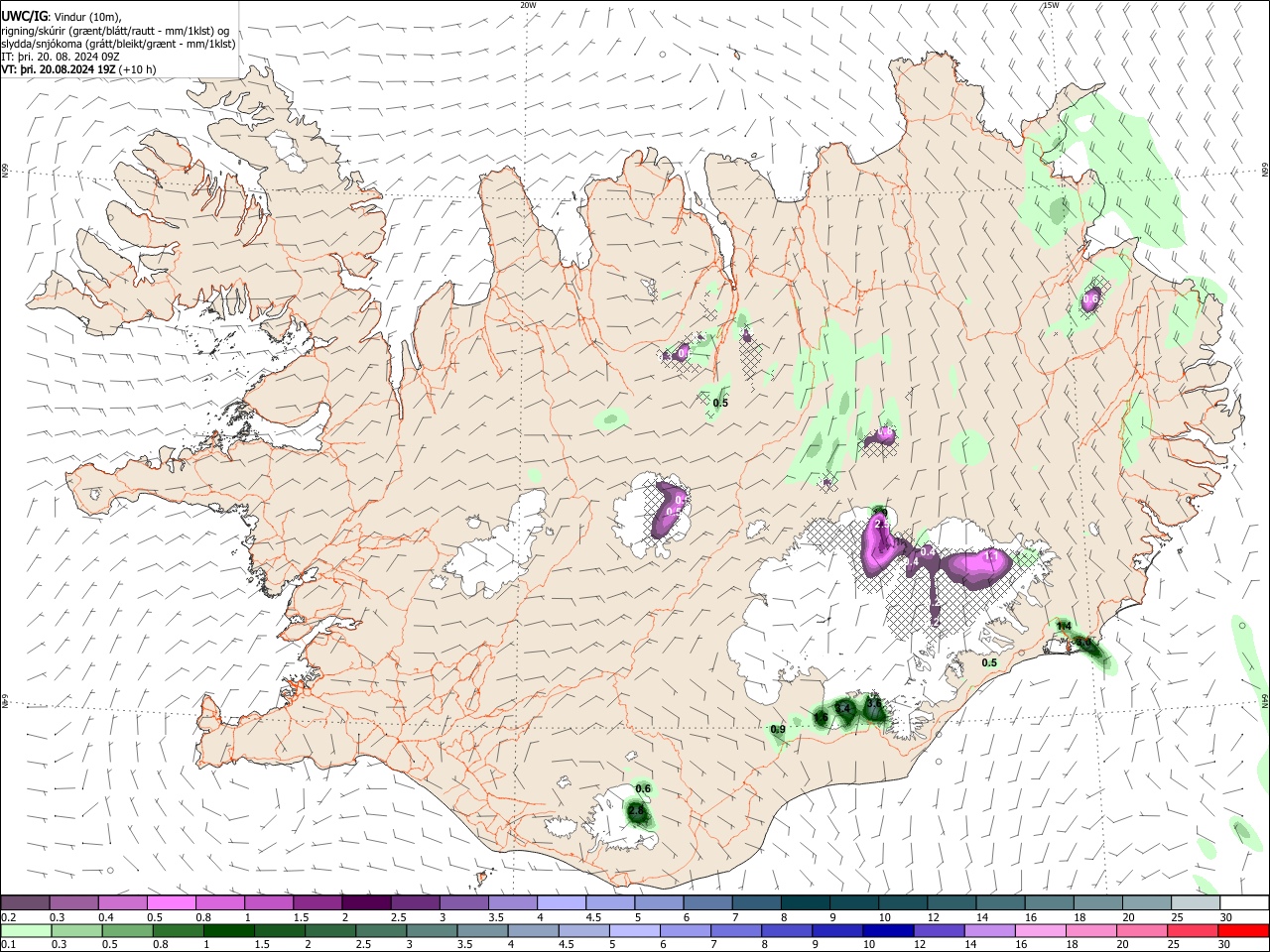Select the grey-green 3 swatch in the lower scale
This screenshot has width=1270, height=952.
pyautogui.click(x=432, y=930)
